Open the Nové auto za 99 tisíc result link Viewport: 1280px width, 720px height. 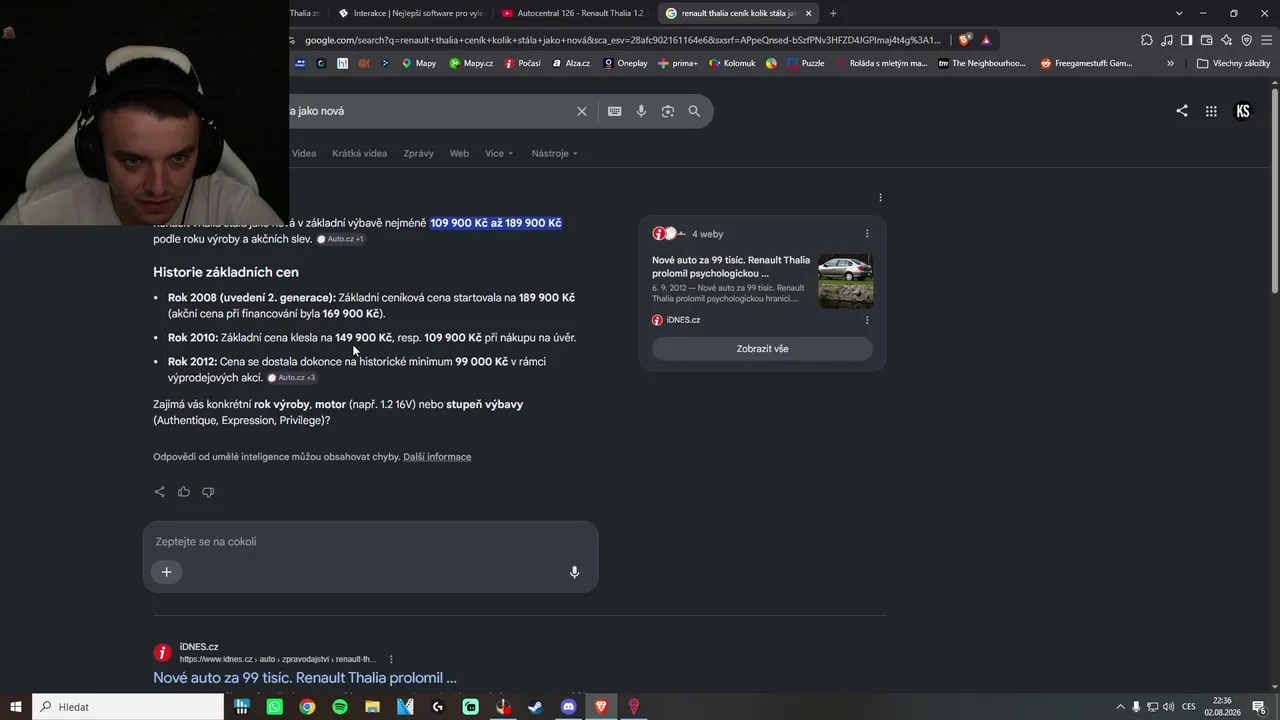point(305,678)
